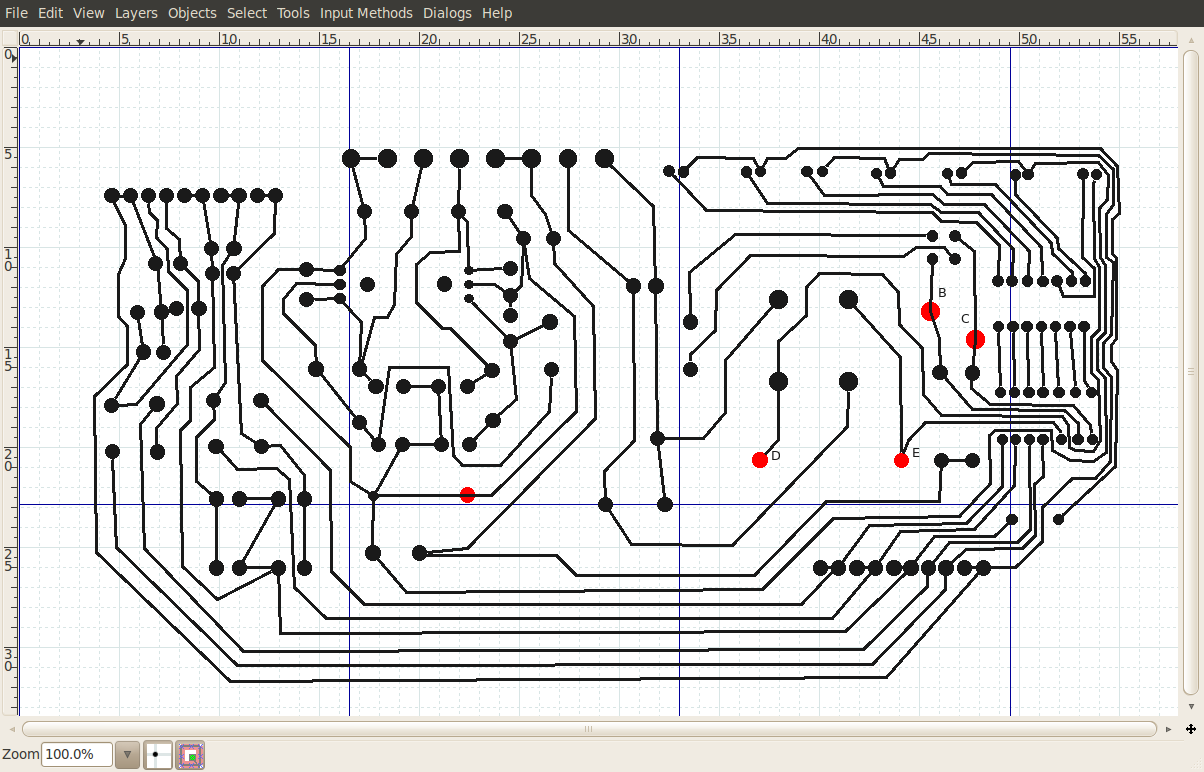
Task: Click the vertical scrollbar up arrow
Action: pyautogui.click(x=1190, y=40)
